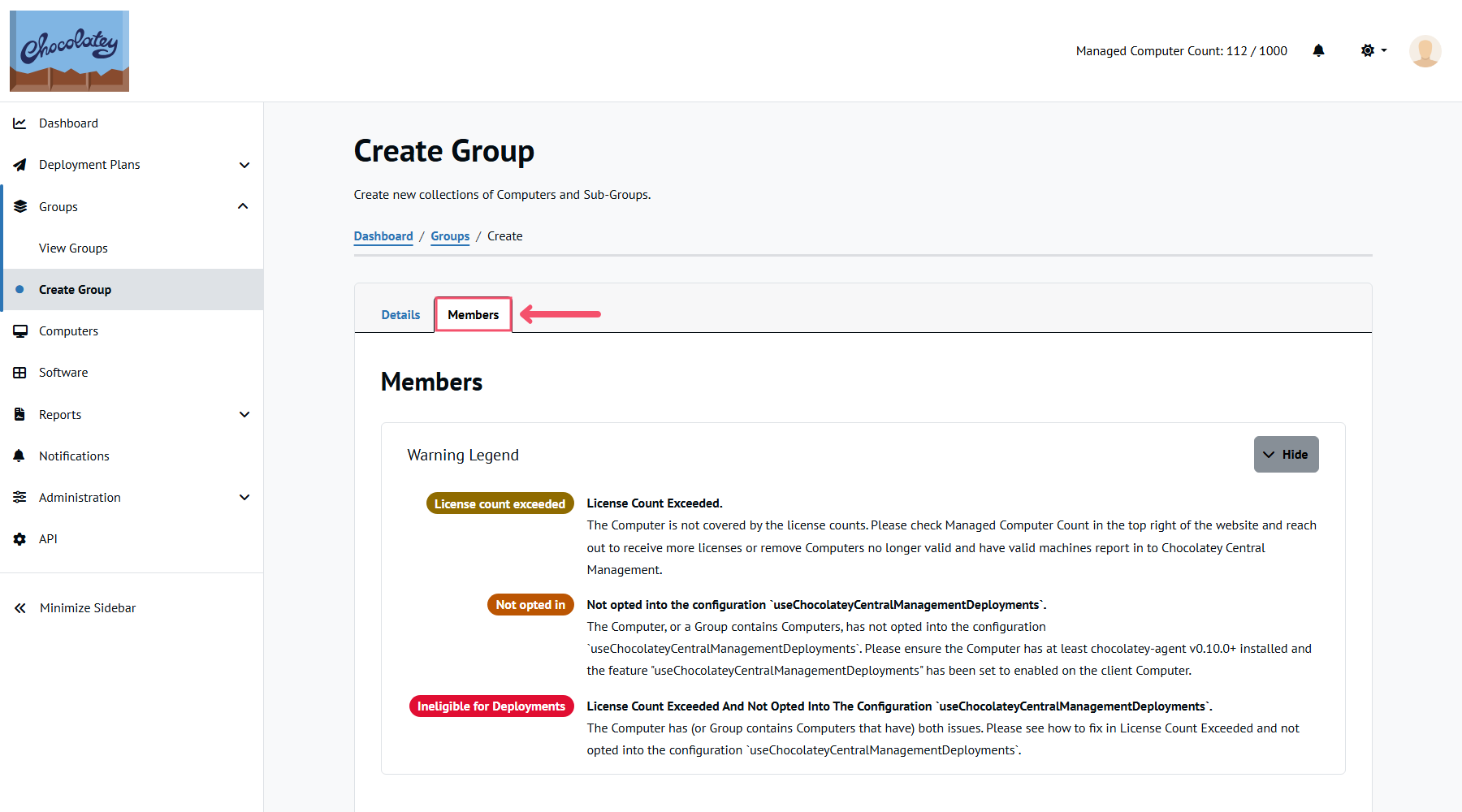Image resolution: width=1462 pixels, height=812 pixels.
Task: Follow the Groups breadcrumb link
Action: tap(450, 236)
